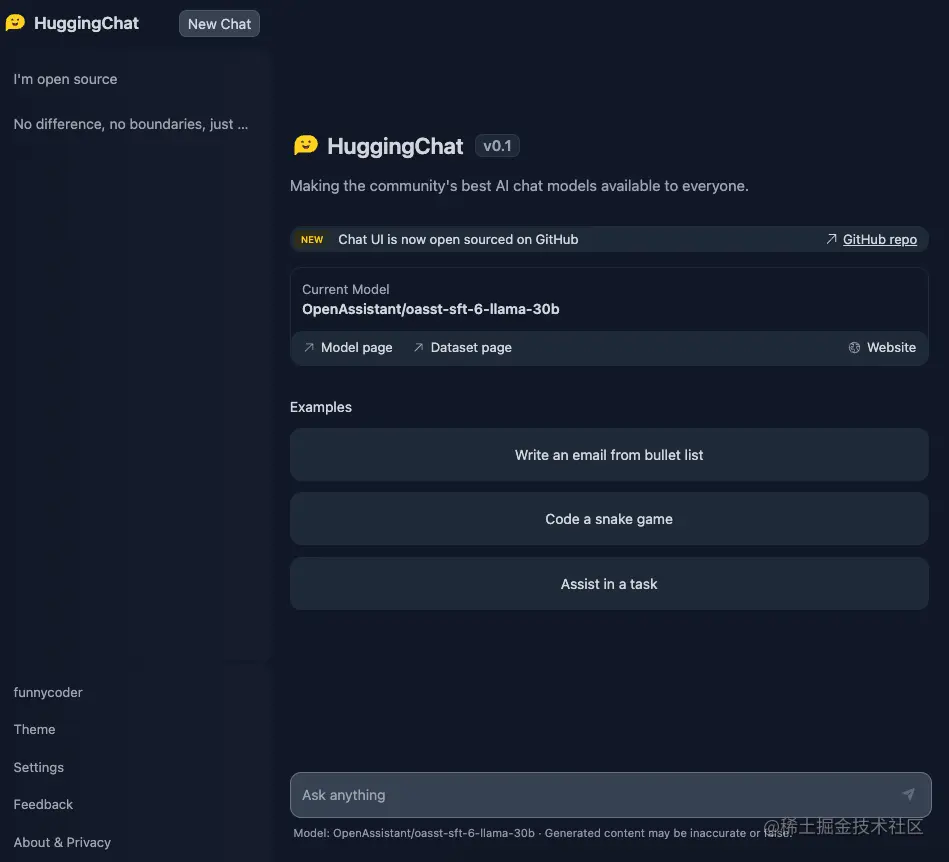
Task: Click the globe icon beside Website
Action: (854, 347)
